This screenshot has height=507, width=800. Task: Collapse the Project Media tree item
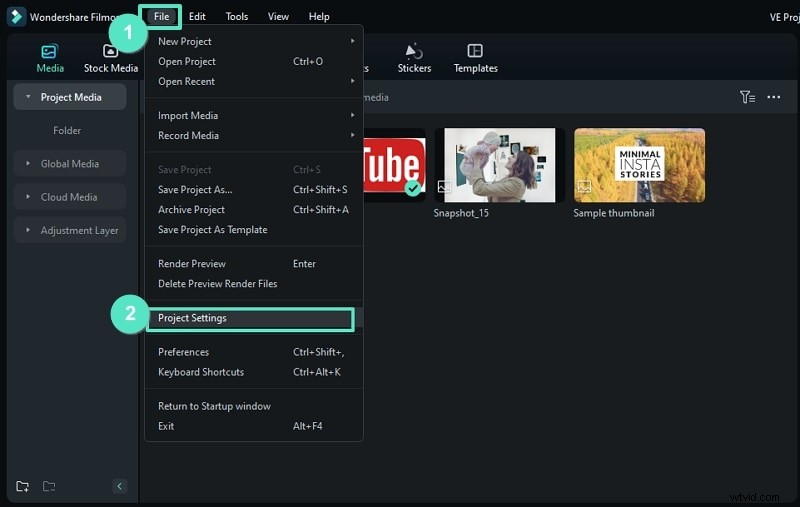(x=28, y=97)
